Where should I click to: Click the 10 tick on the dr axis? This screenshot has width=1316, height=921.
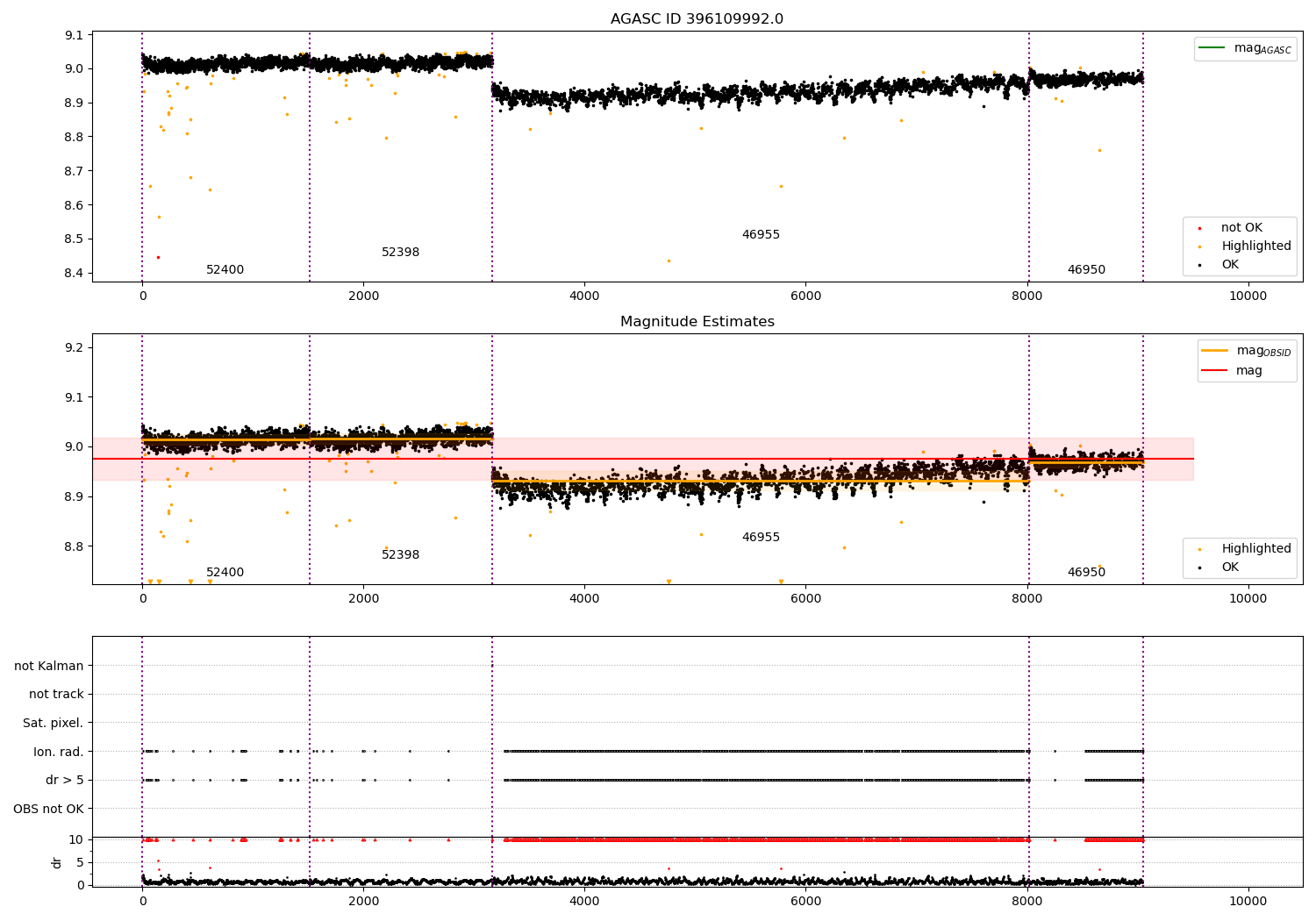(76, 840)
